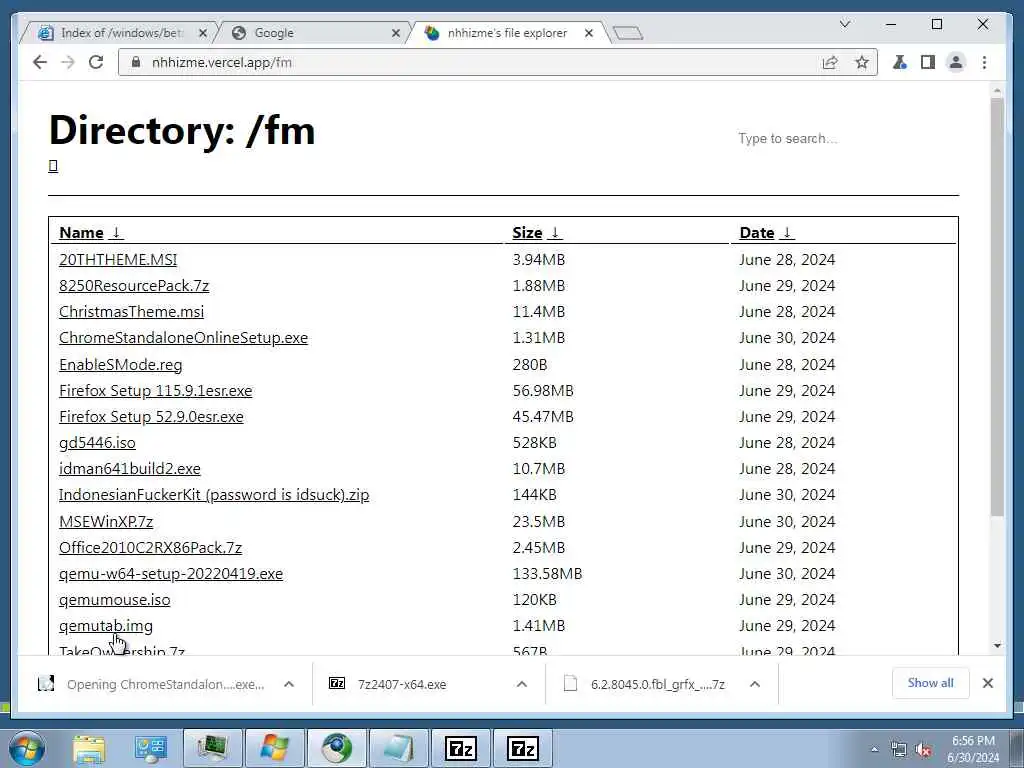Click the address bar URL
Image resolution: width=1024 pixels, height=768 pixels.
tap(221, 62)
